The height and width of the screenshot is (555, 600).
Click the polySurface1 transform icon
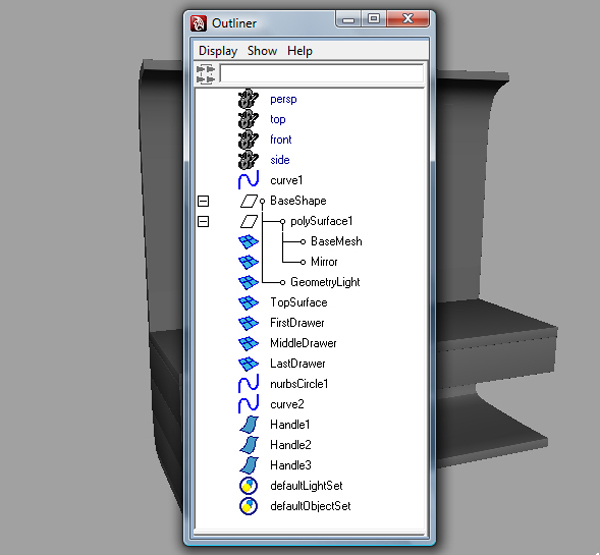(x=249, y=221)
